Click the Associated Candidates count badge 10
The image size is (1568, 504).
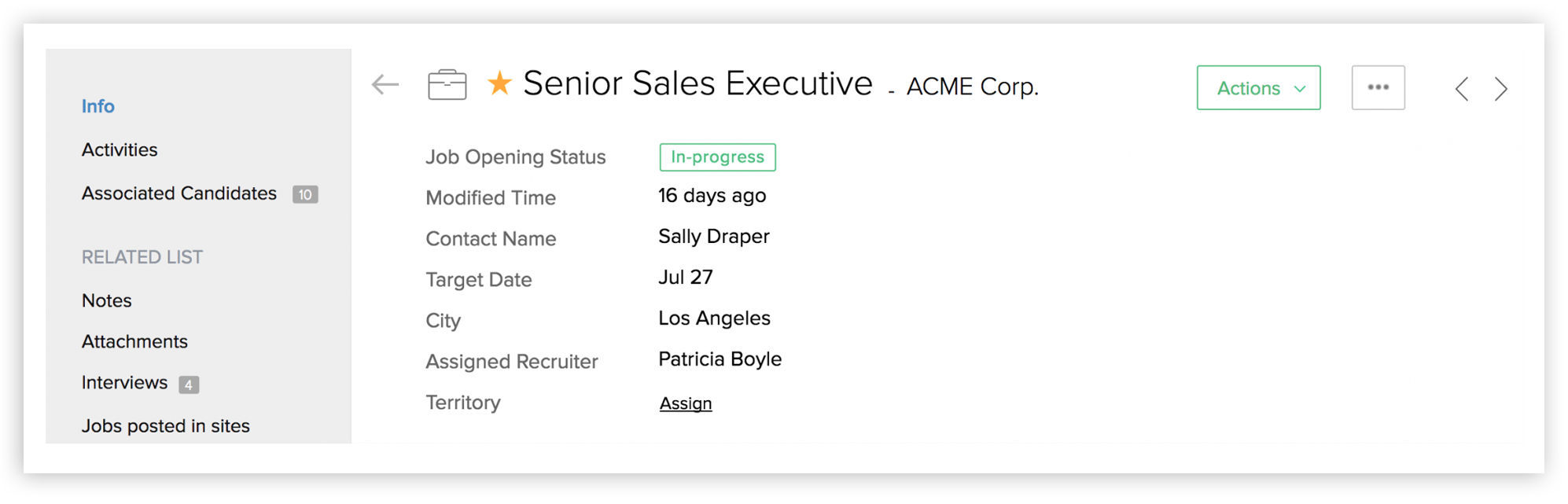click(x=305, y=194)
